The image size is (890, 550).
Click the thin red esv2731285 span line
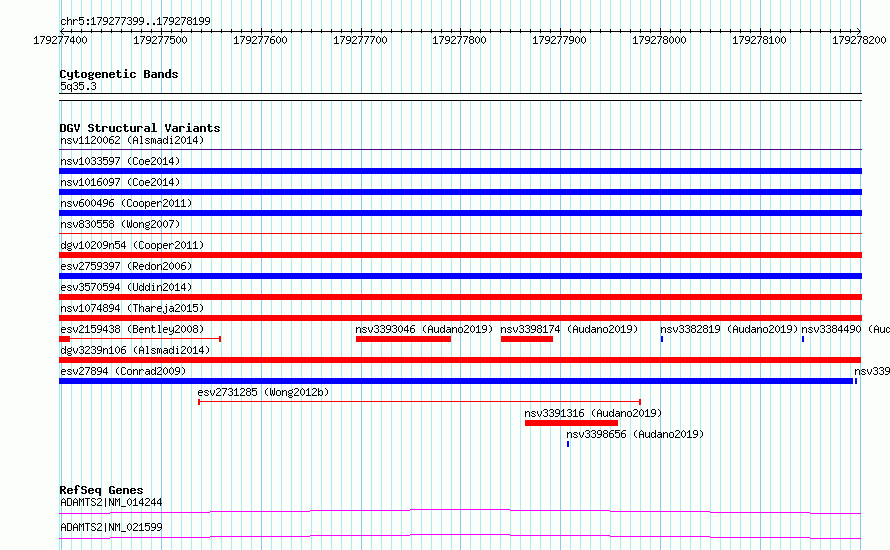[x=419, y=402]
